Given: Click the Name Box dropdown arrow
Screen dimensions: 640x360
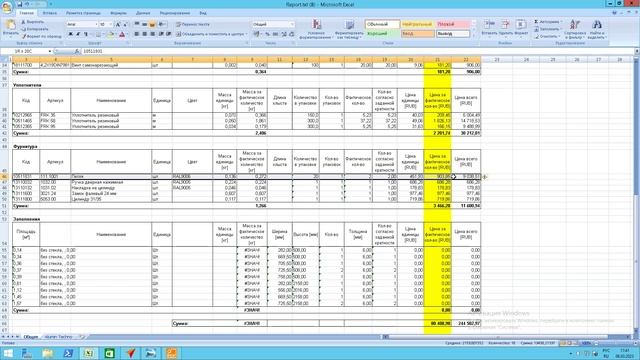Looking at the screenshot, I should tap(50, 51).
